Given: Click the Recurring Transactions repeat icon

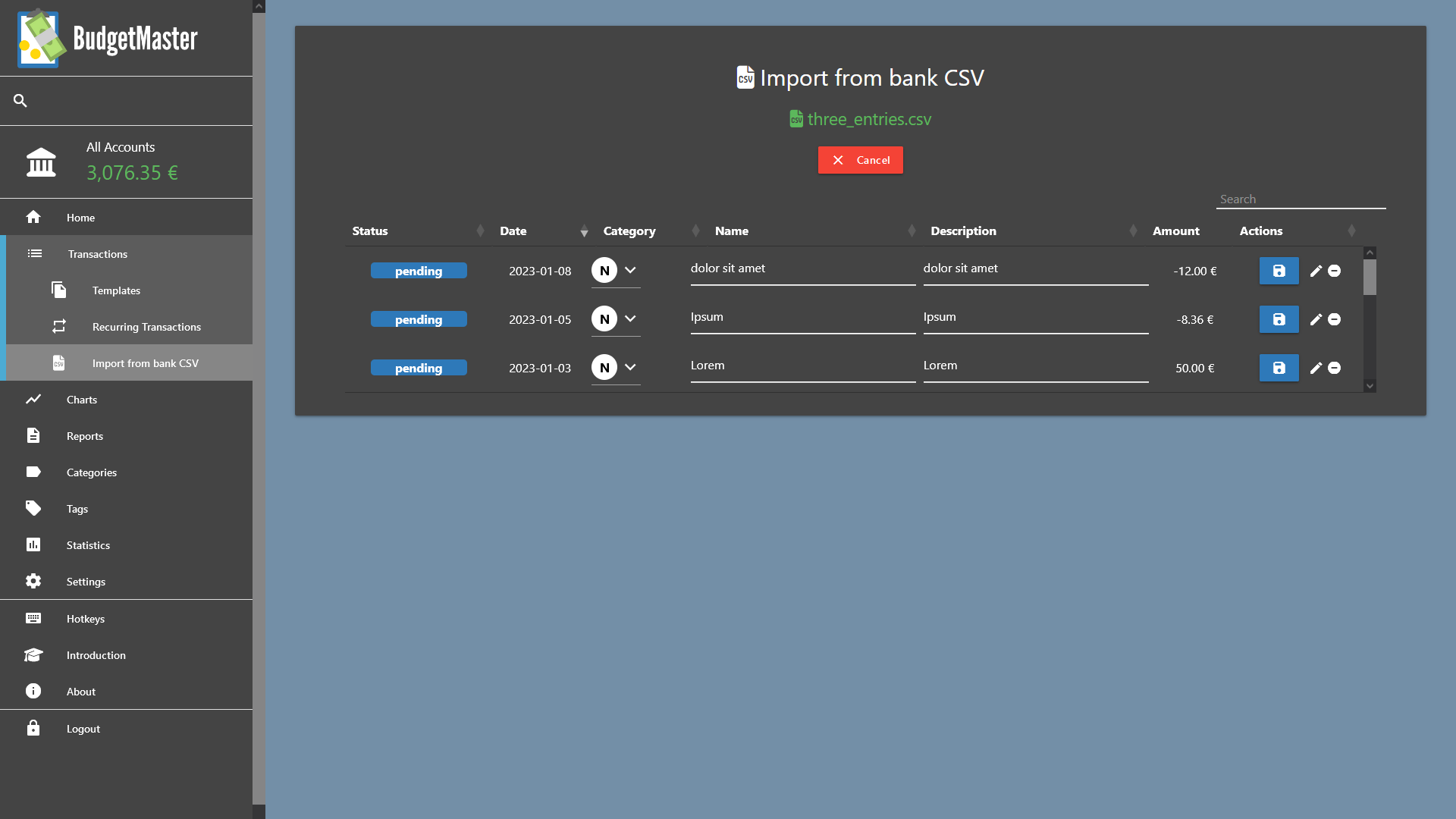Looking at the screenshot, I should point(59,326).
